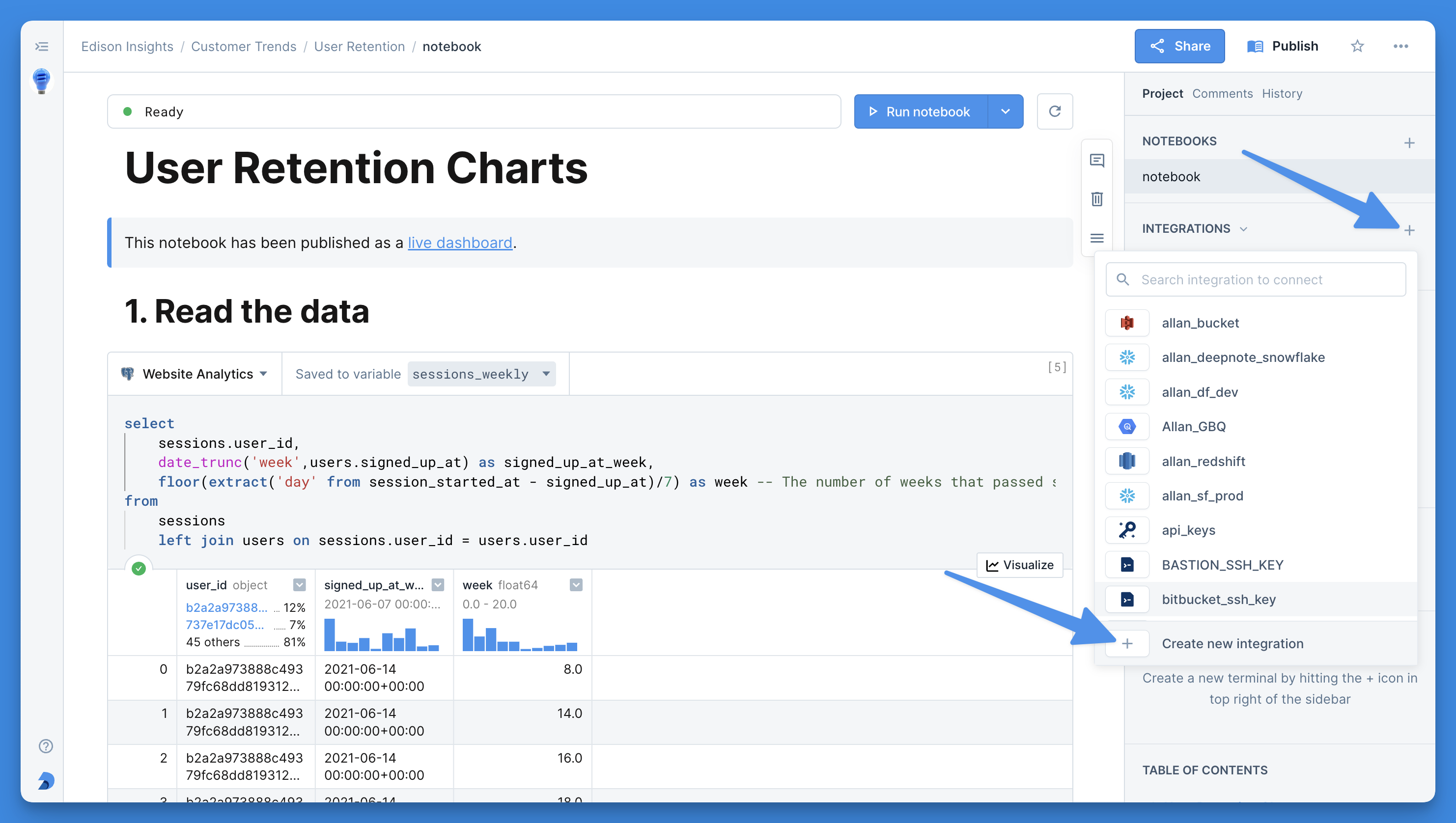Click the snowflake icon for allan_deepnote_snowflake
This screenshot has height=823, width=1456.
coord(1127,357)
